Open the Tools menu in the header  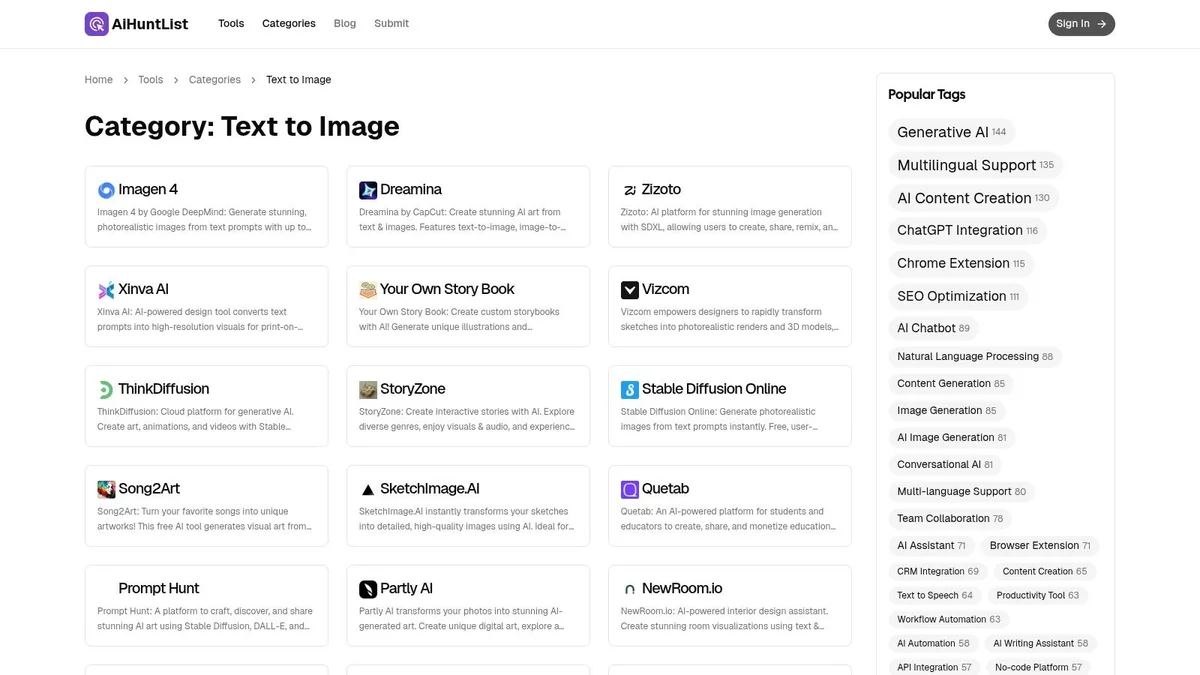tap(231, 24)
